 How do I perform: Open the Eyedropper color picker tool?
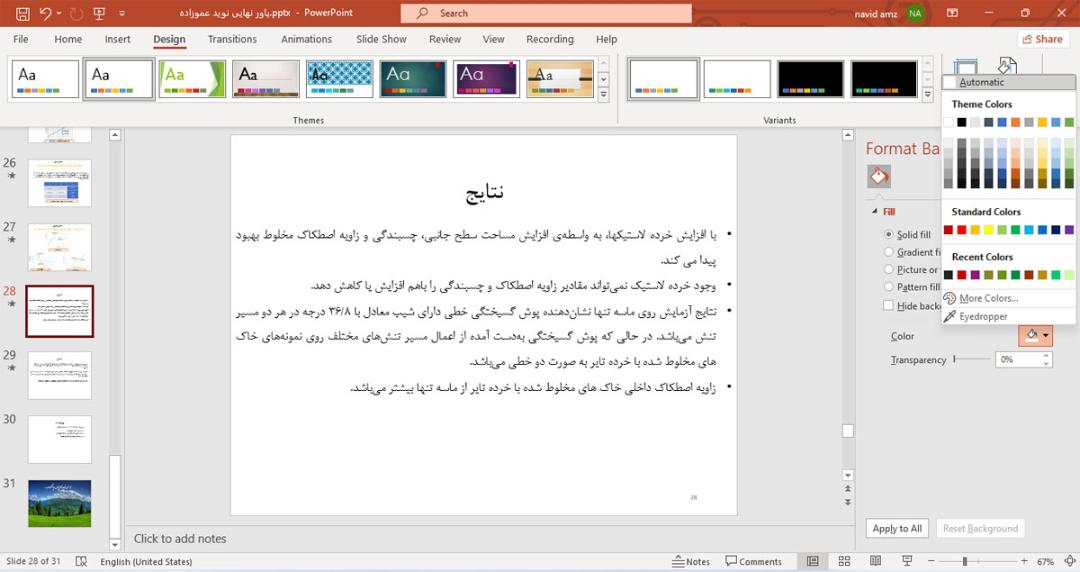[983, 316]
